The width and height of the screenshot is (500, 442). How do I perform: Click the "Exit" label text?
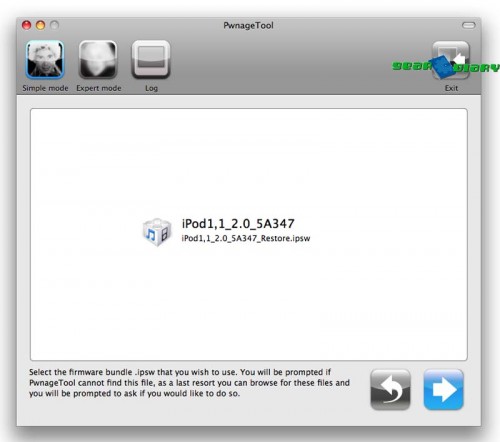451,88
